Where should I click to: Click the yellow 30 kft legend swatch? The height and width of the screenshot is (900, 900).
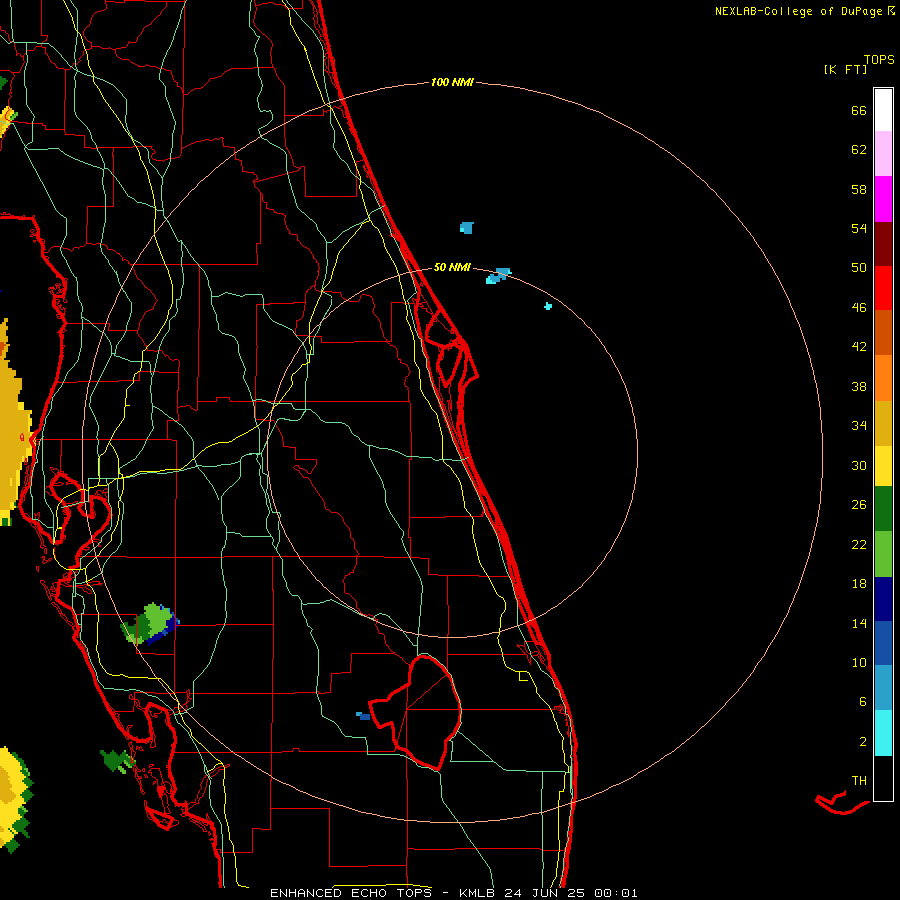[883, 466]
